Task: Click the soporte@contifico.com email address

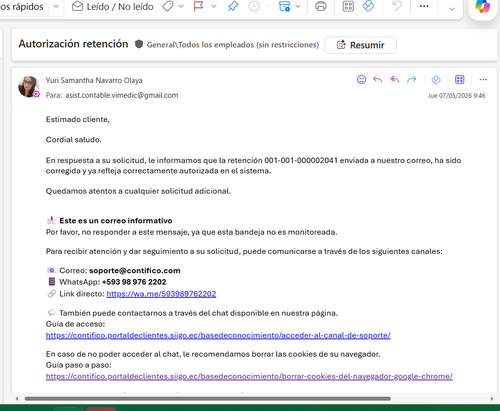Action: tap(135, 271)
